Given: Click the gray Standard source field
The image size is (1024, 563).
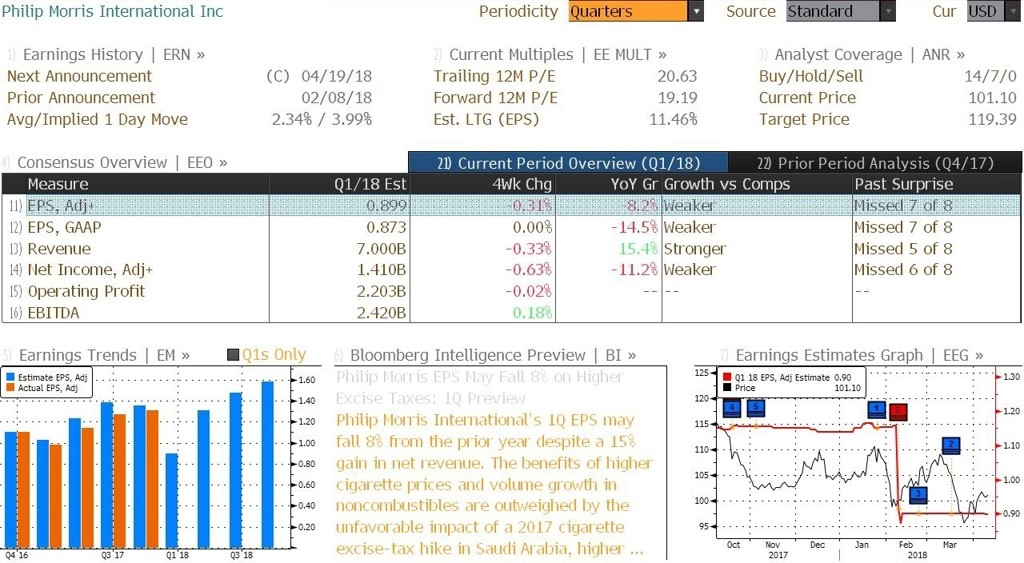Looking at the screenshot, I should [x=833, y=11].
